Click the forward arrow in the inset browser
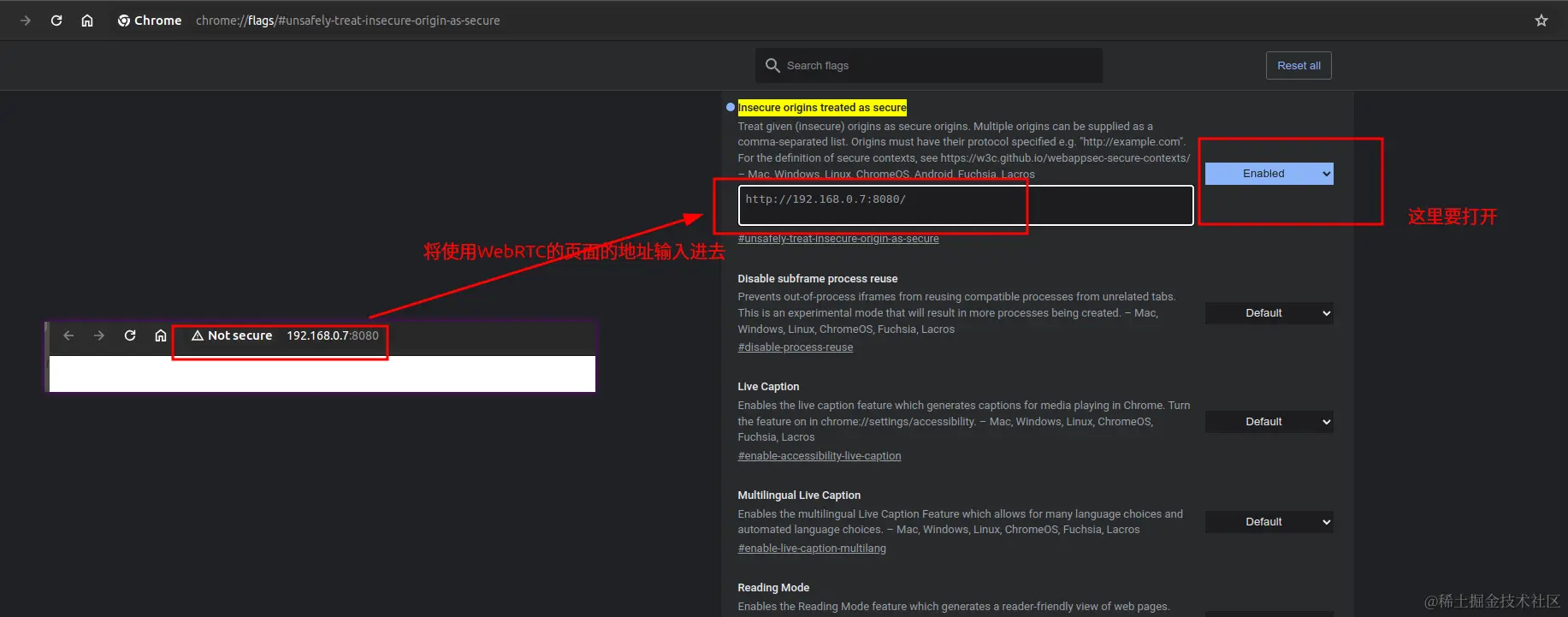1568x617 pixels. pyautogui.click(x=99, y=335)
